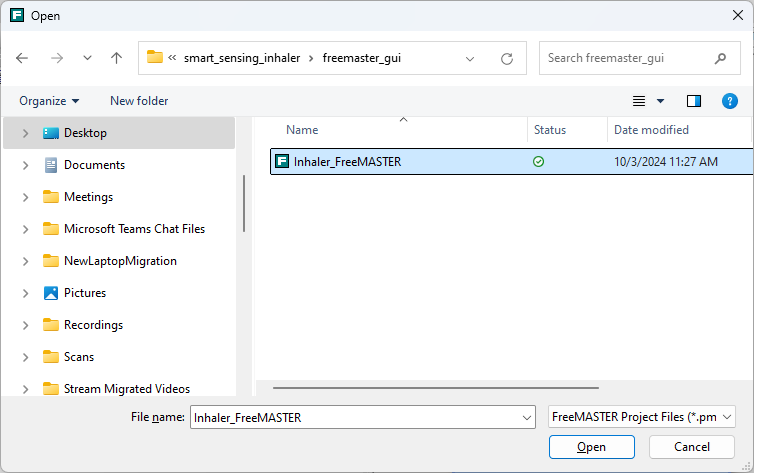Close the Open dialog

click(x=738, y=15)
